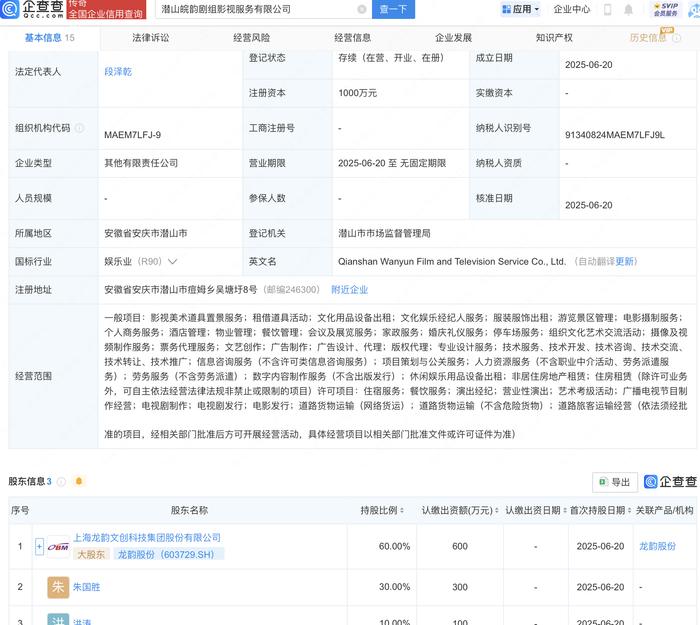Click the 导出 export button
This screenshot has width=700, height=625.
click(615, 482)
